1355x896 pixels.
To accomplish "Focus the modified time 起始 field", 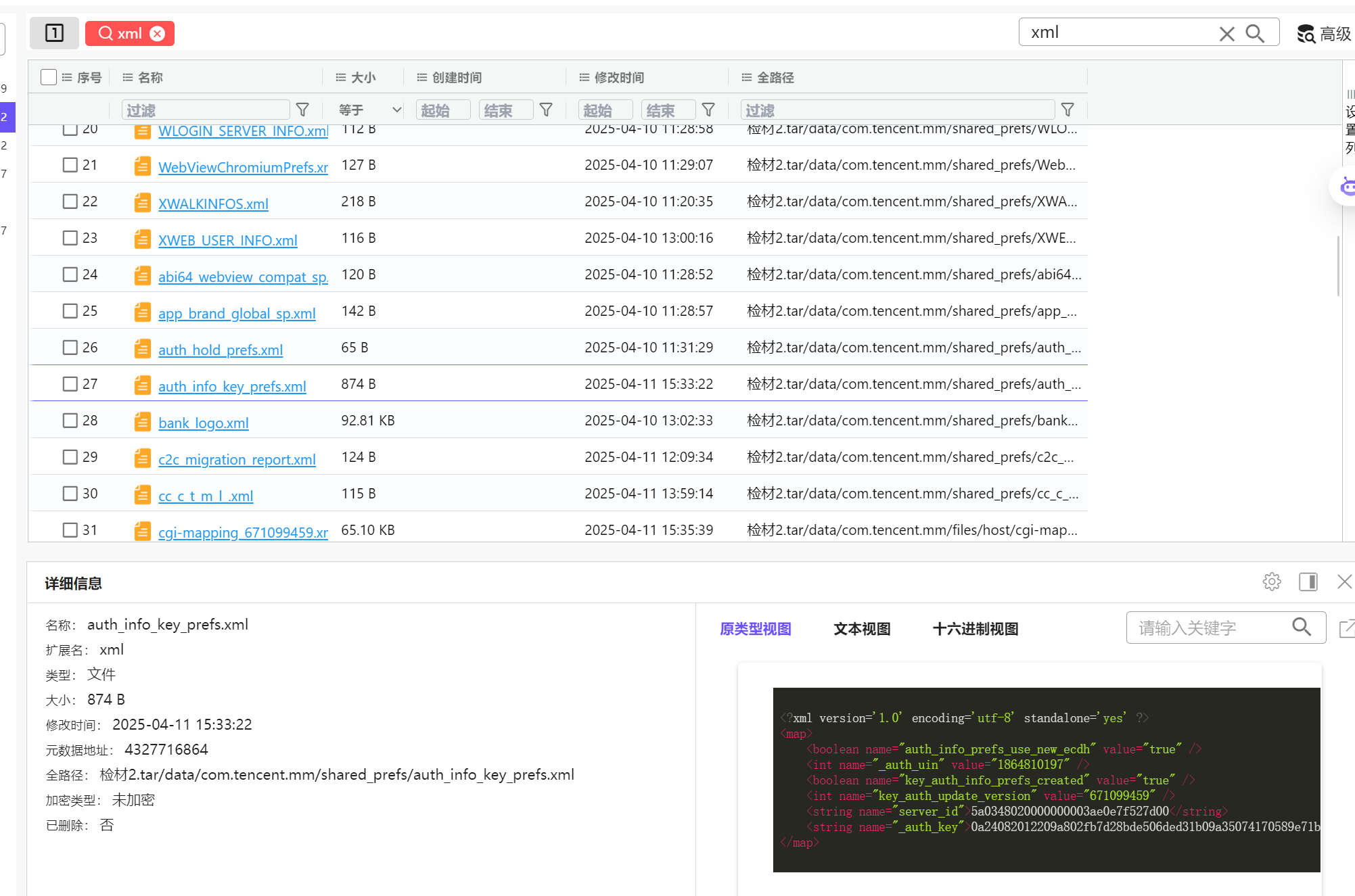I will click(605, 110).
